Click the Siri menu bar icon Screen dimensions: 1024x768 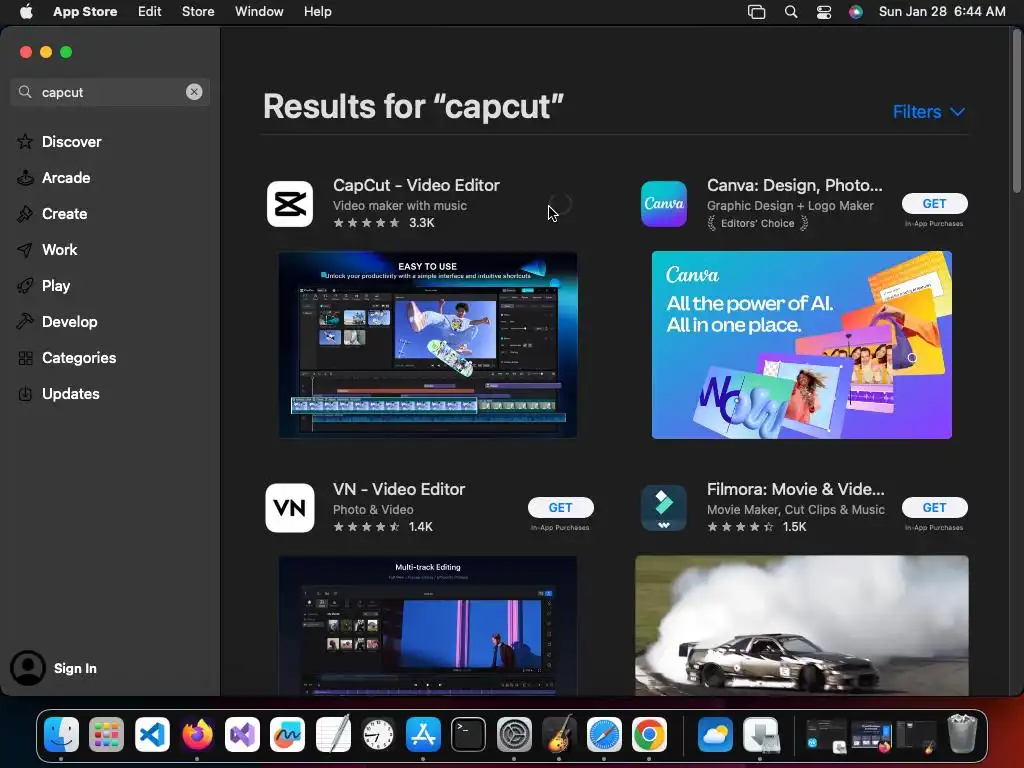click(x=856, y=12)
